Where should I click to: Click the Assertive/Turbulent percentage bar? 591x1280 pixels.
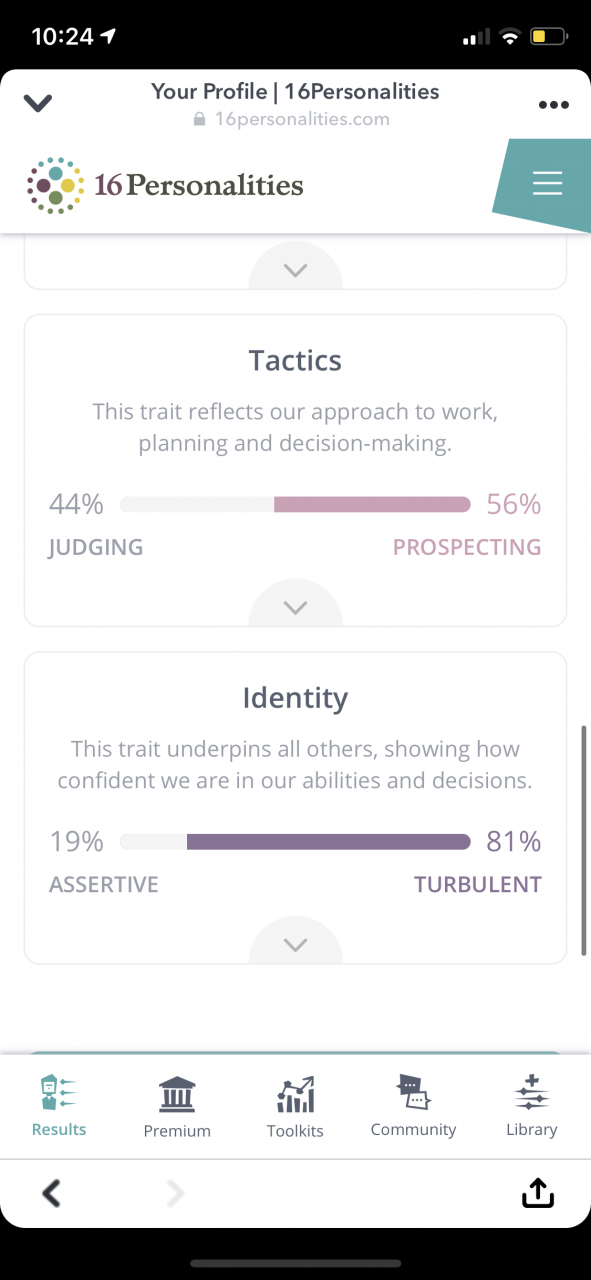[x=295, y=842]
